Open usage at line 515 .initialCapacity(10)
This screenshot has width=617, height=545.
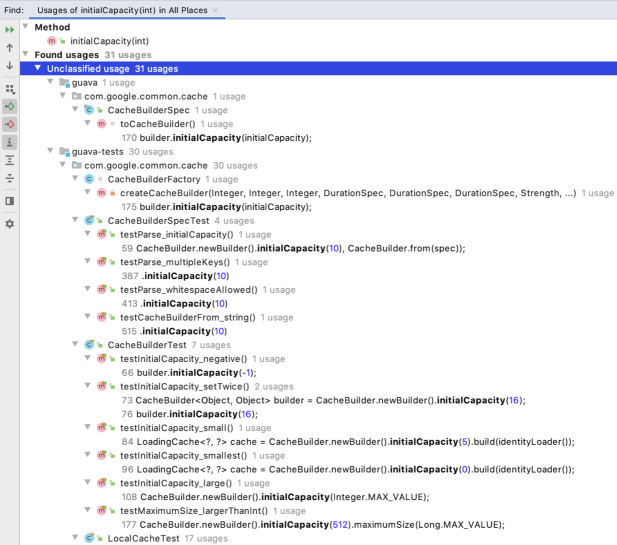[174, 331]
